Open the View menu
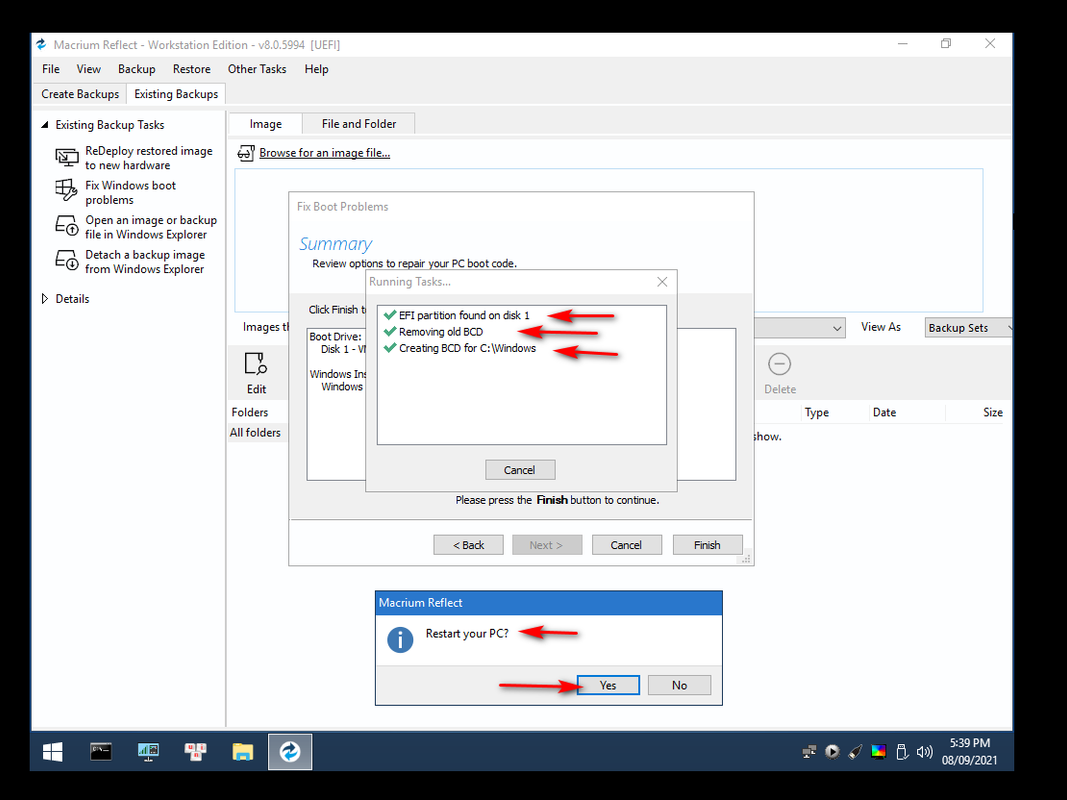Image resolution: width=1067 pixels, height=800 pixels. point(88,69)
